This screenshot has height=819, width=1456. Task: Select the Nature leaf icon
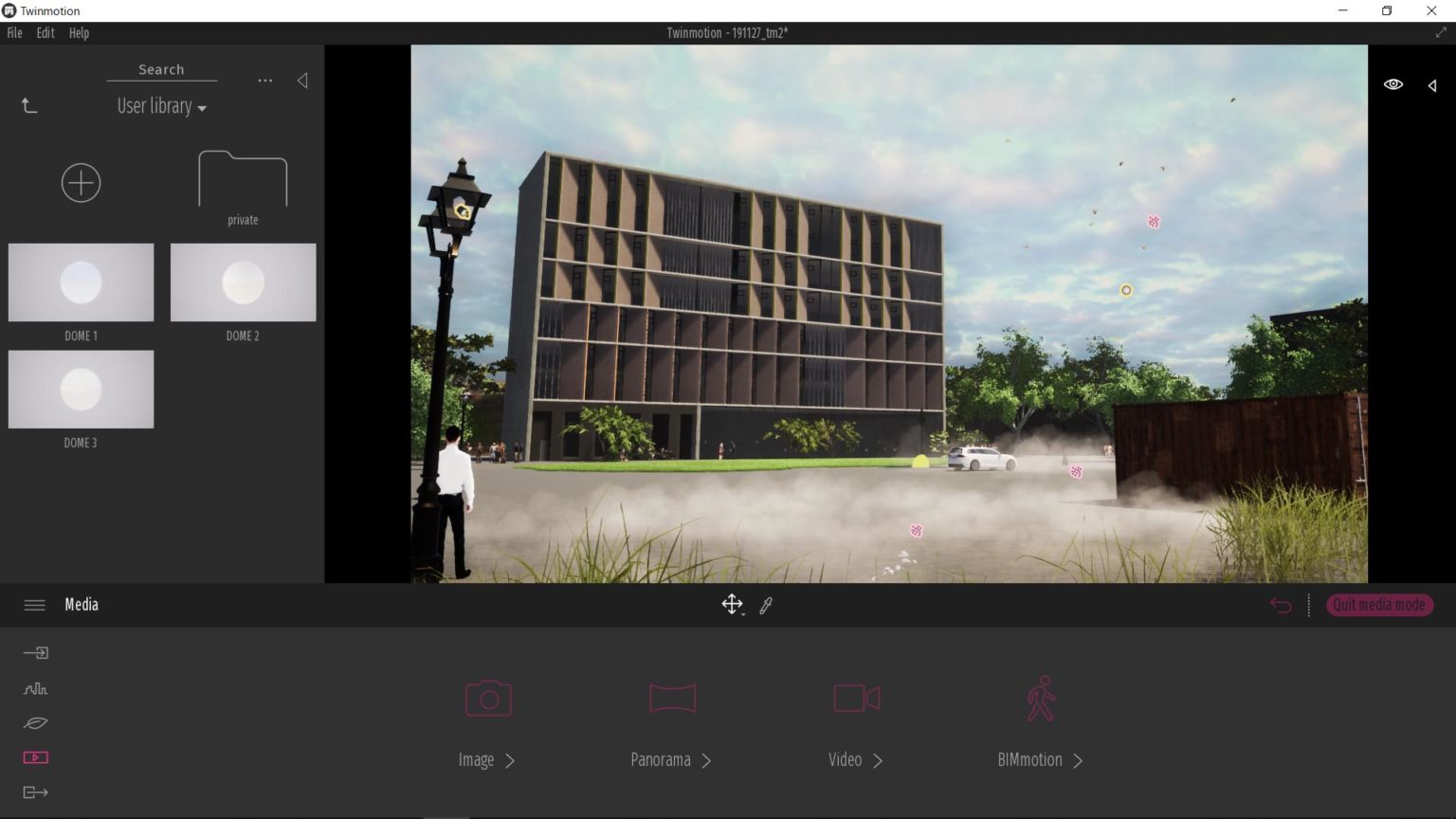(x=35, y=722)
